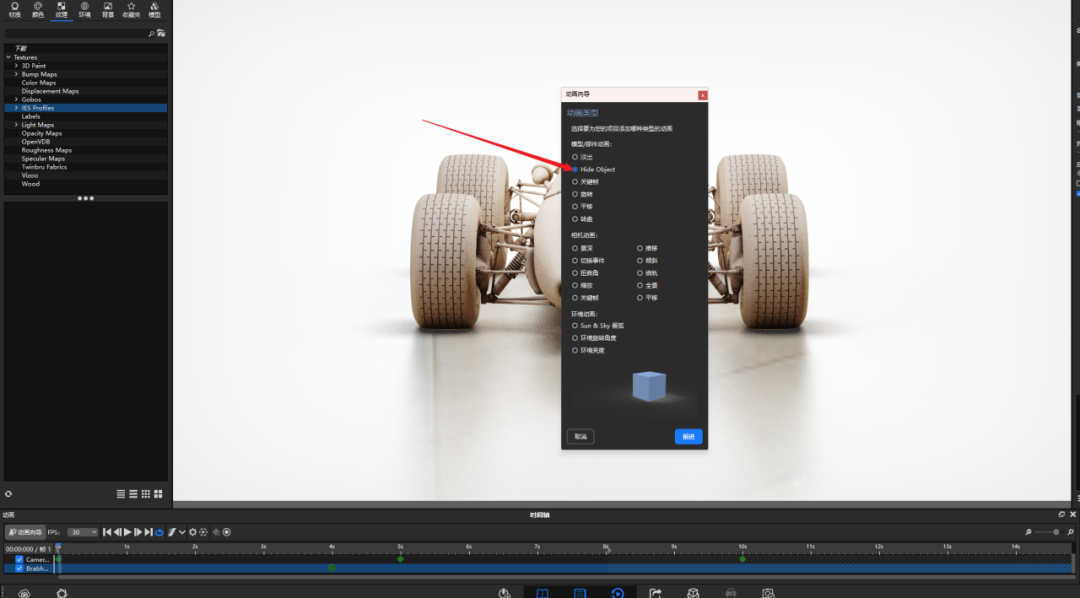Viewport: 1080px width, 598px height.
Task: Expand the Gobos folder
Action: coord(17,99)
